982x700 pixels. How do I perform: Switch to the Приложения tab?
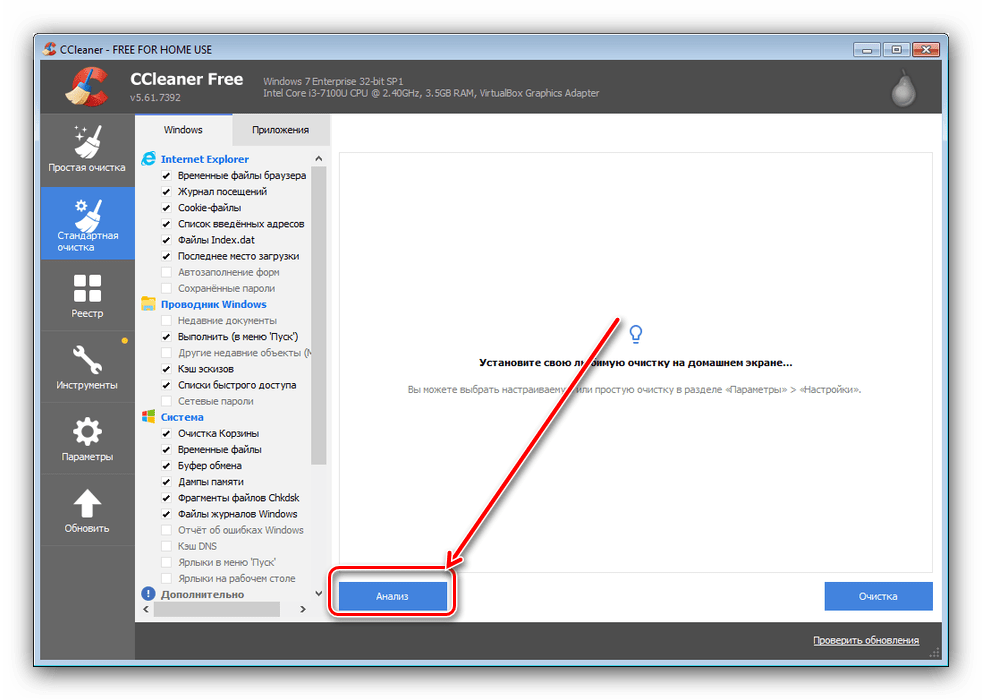[280, 130]
